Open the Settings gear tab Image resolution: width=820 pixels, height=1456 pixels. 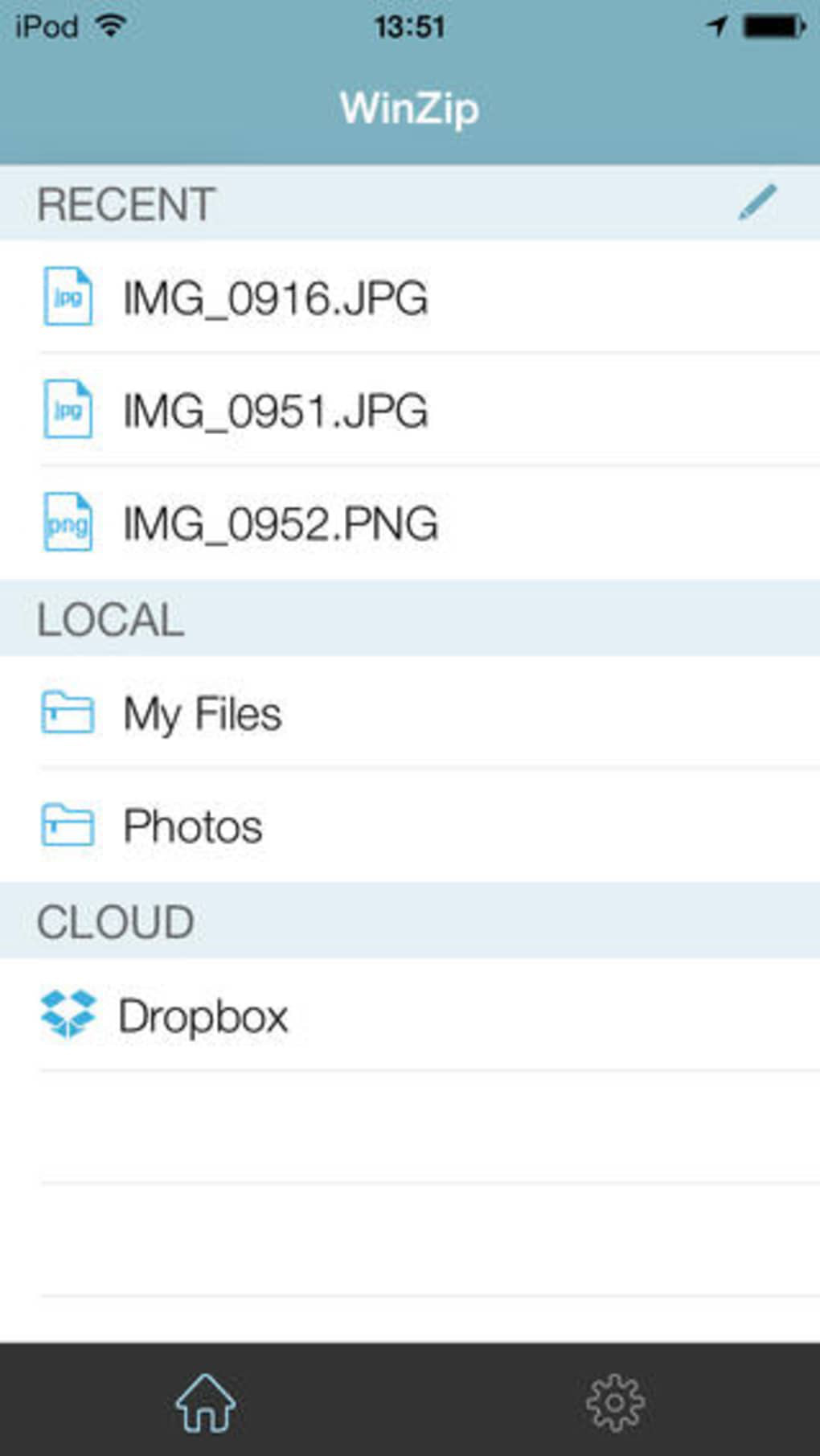(x=615, y=1403)
